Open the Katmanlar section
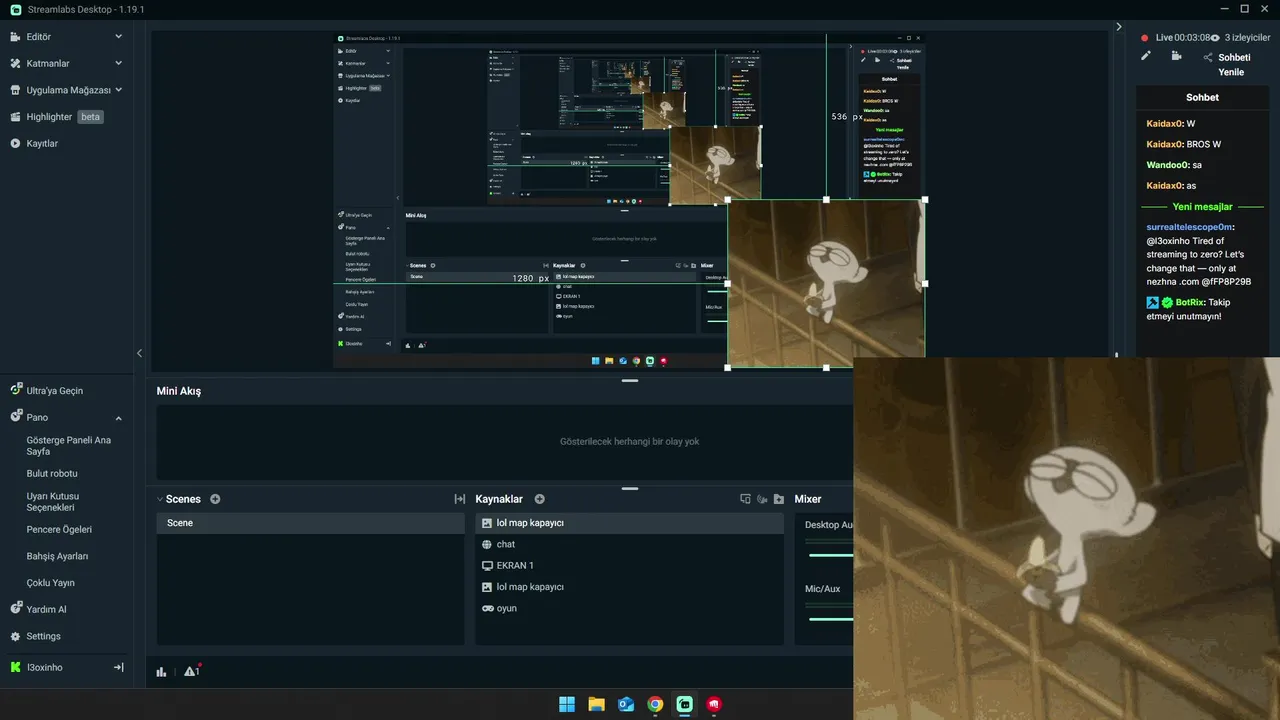 click(48, 63)
